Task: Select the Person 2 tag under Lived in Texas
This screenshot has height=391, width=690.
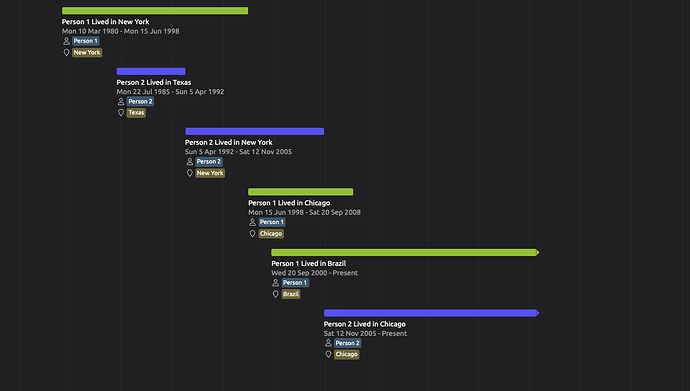Action: coord(140,102)
